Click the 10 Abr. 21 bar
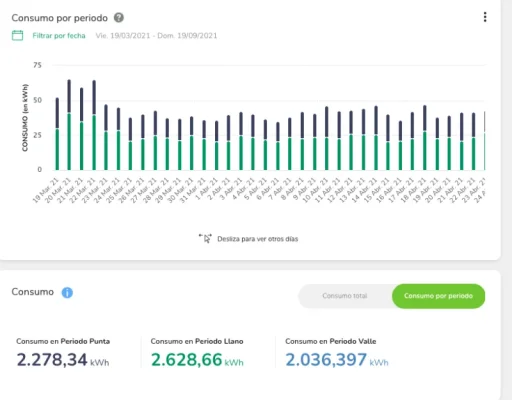Image resolution: width=512 pixels, height=400 pixels. pos(327,139)
